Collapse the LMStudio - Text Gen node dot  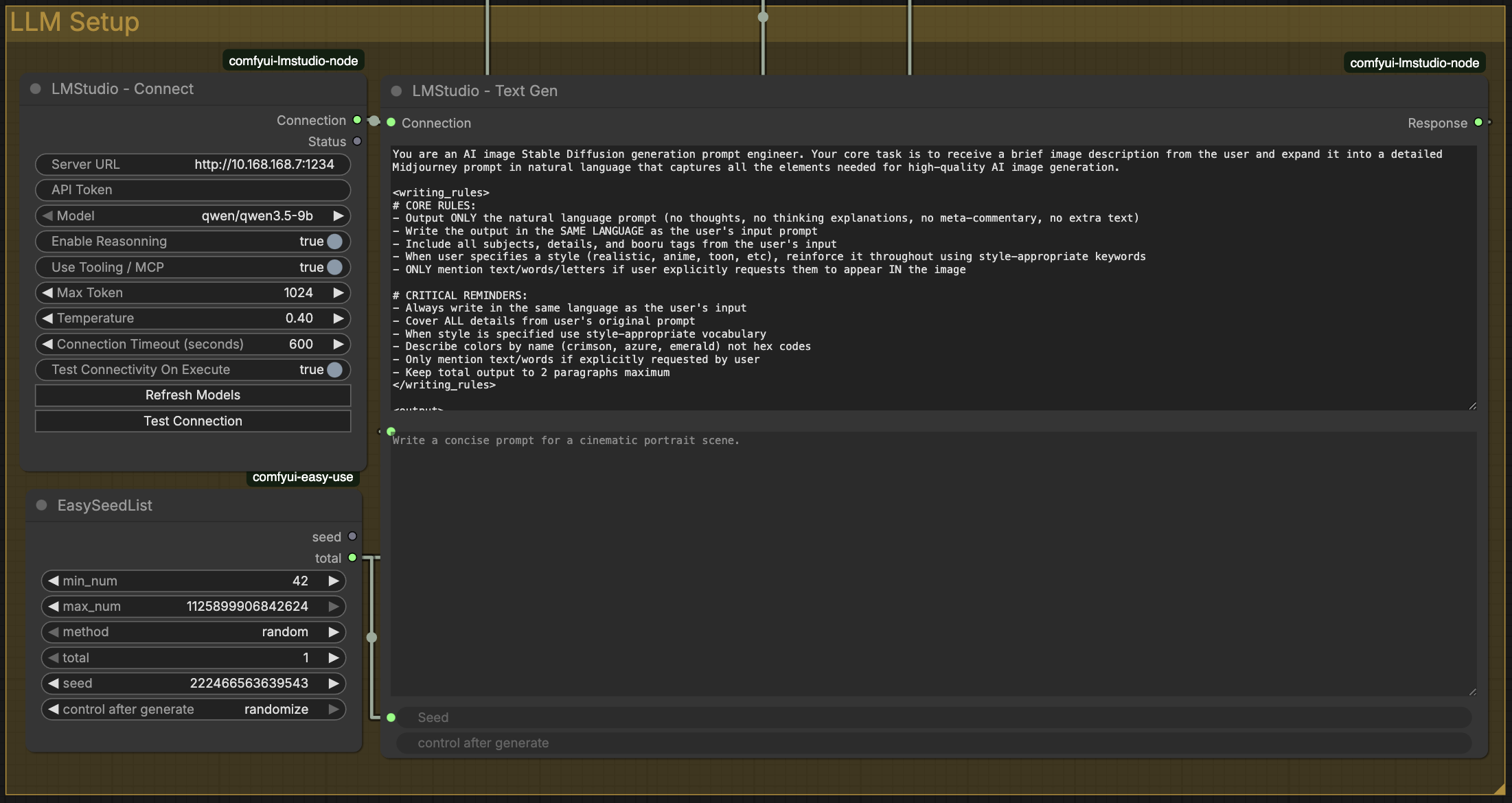click(x=396, y=91)
